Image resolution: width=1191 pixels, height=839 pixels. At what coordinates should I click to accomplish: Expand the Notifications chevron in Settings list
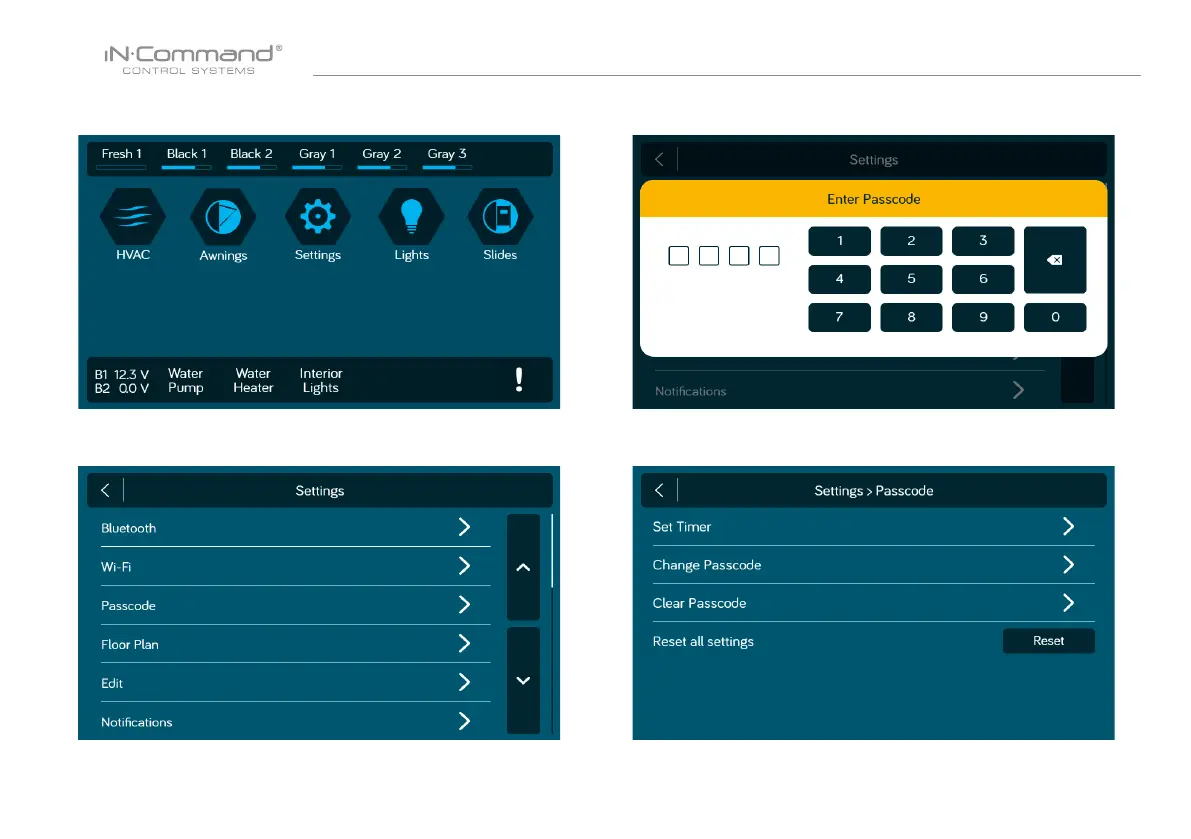(x=464, y=721)
